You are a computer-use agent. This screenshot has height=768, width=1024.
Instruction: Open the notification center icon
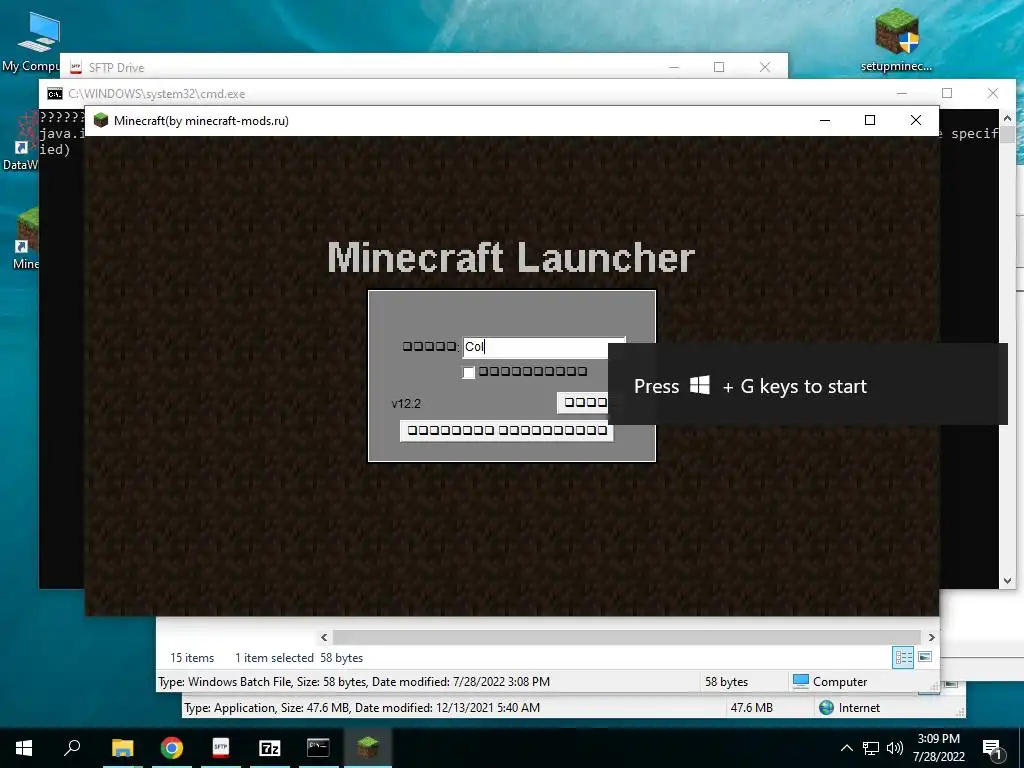click(x=992, y=748)
